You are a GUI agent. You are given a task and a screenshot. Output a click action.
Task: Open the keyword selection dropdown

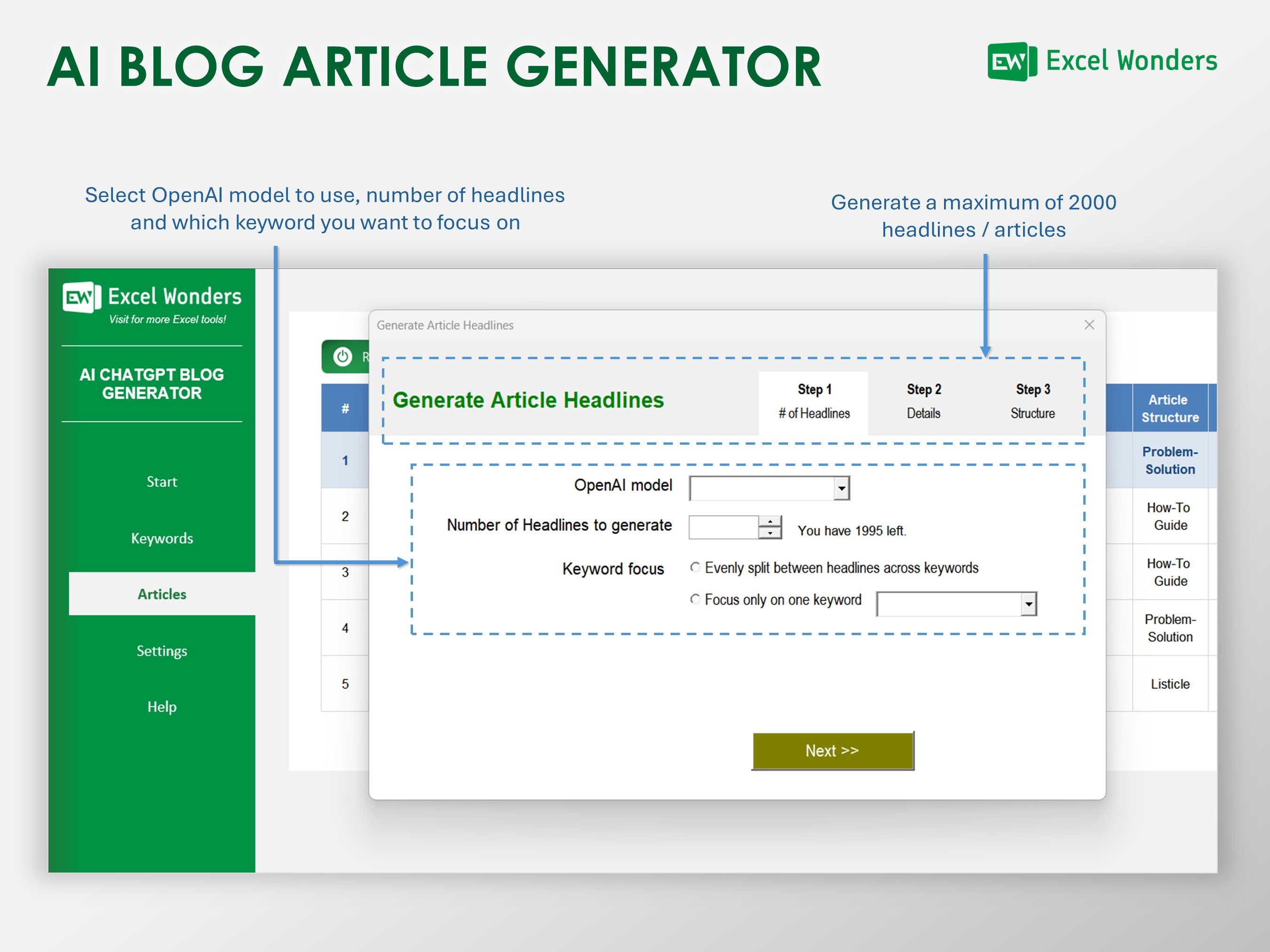coord(1028,603)
